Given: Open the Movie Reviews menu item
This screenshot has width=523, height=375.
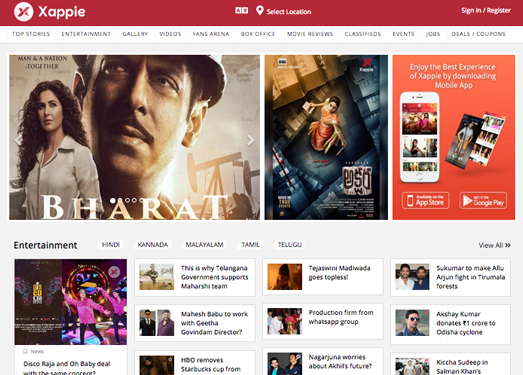Looking at the screenshot, I should (310, 34).
